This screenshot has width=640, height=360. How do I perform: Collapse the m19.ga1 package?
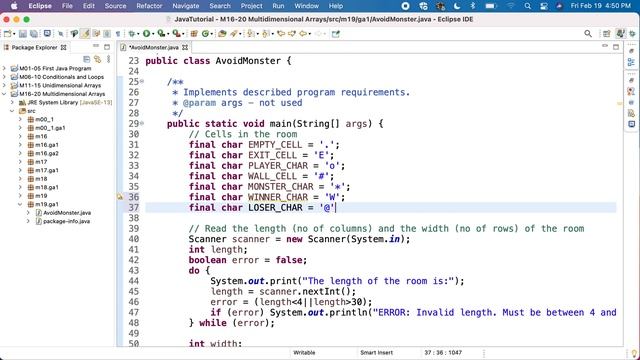(x=20, y=204)
